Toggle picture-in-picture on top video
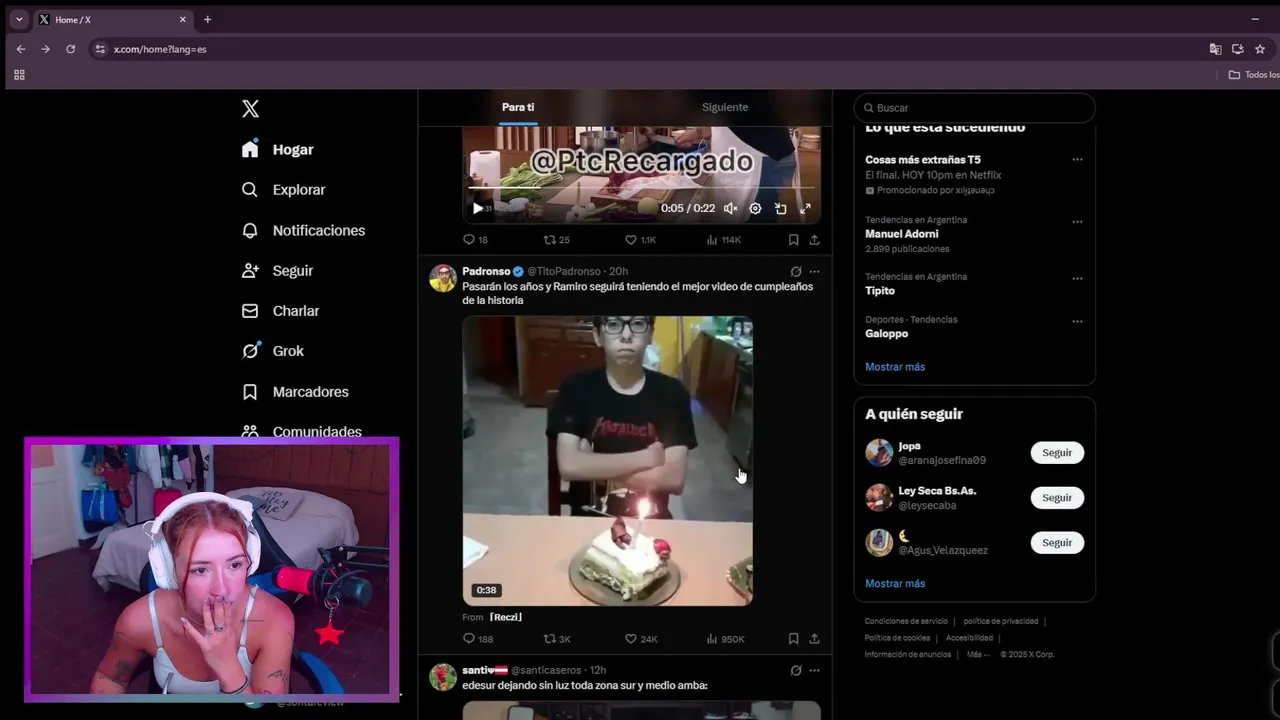 click(x=780, y=208)
